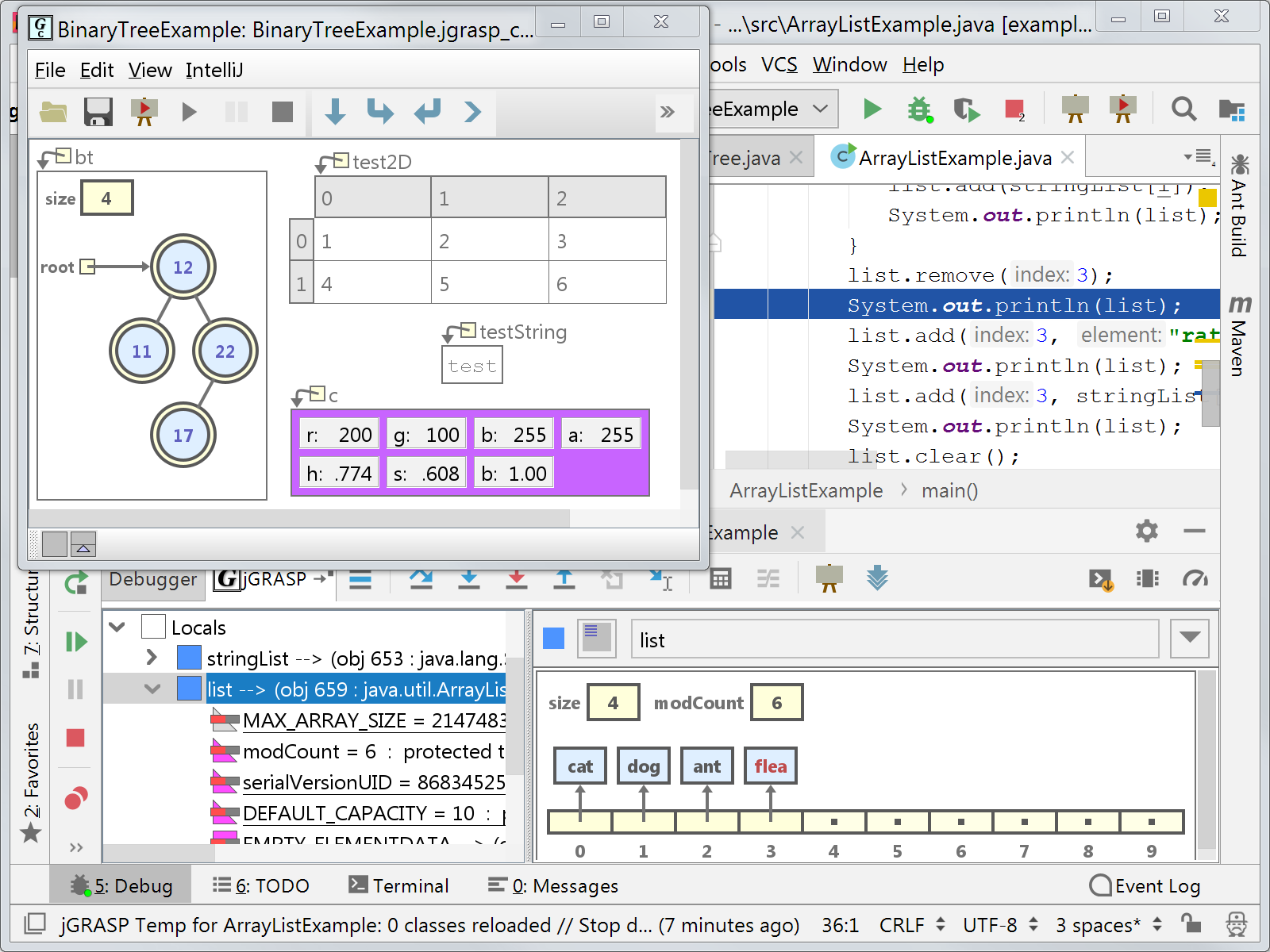Screen dimensions: 1270x952
Task: Run to cursor with the blue chevron icon
Action: 473,112
